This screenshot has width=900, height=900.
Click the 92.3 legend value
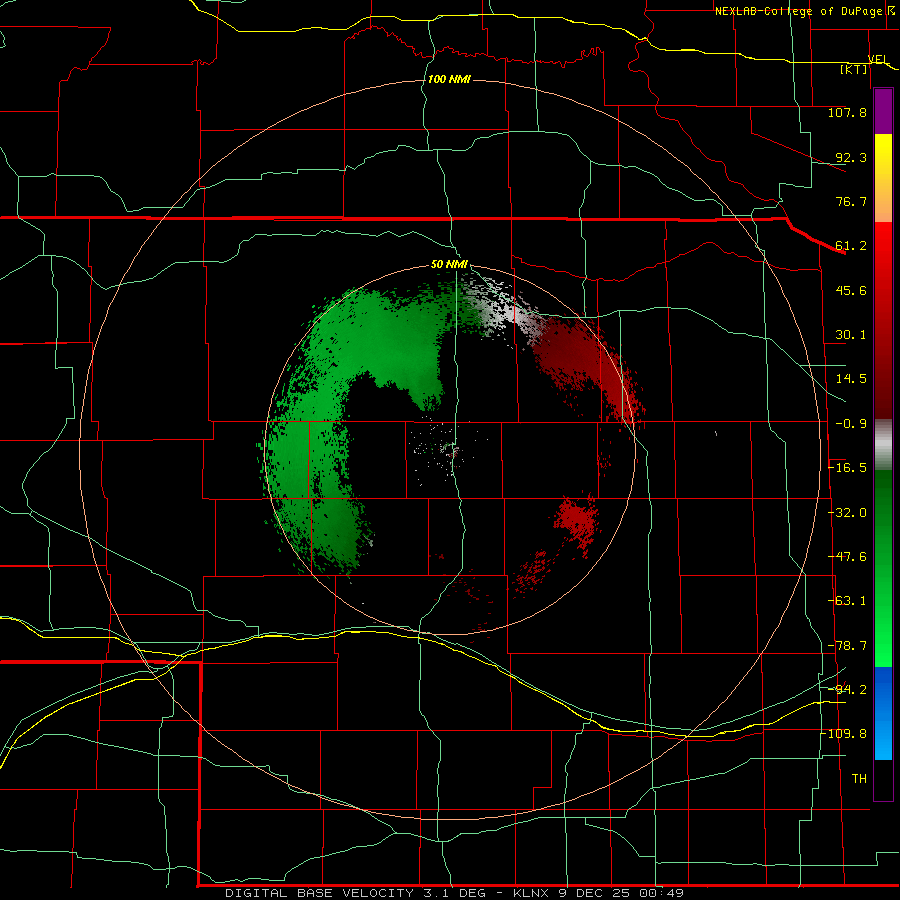click(851, 157)
